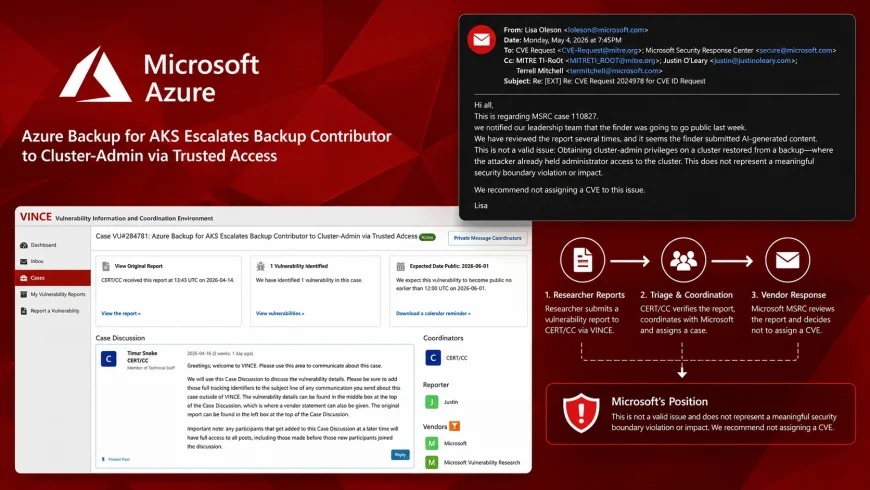The height and width of the screenshot is (490, 870).
Task: Click the Case VU#284781 title text
Action: coord(256,236)
